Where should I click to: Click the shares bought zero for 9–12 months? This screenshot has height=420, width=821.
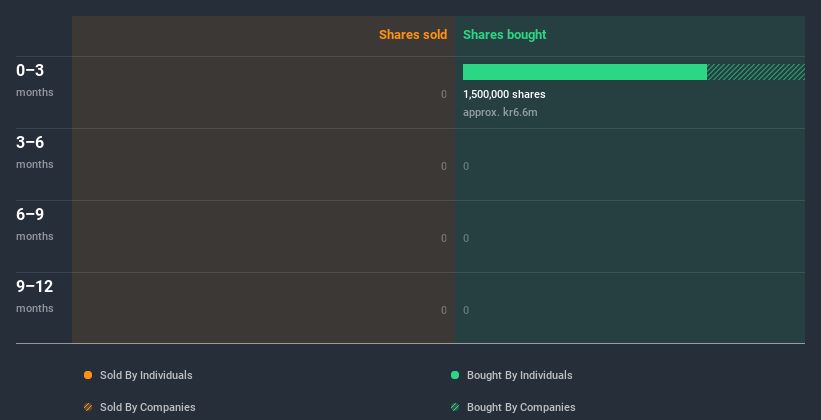point(466,310)
